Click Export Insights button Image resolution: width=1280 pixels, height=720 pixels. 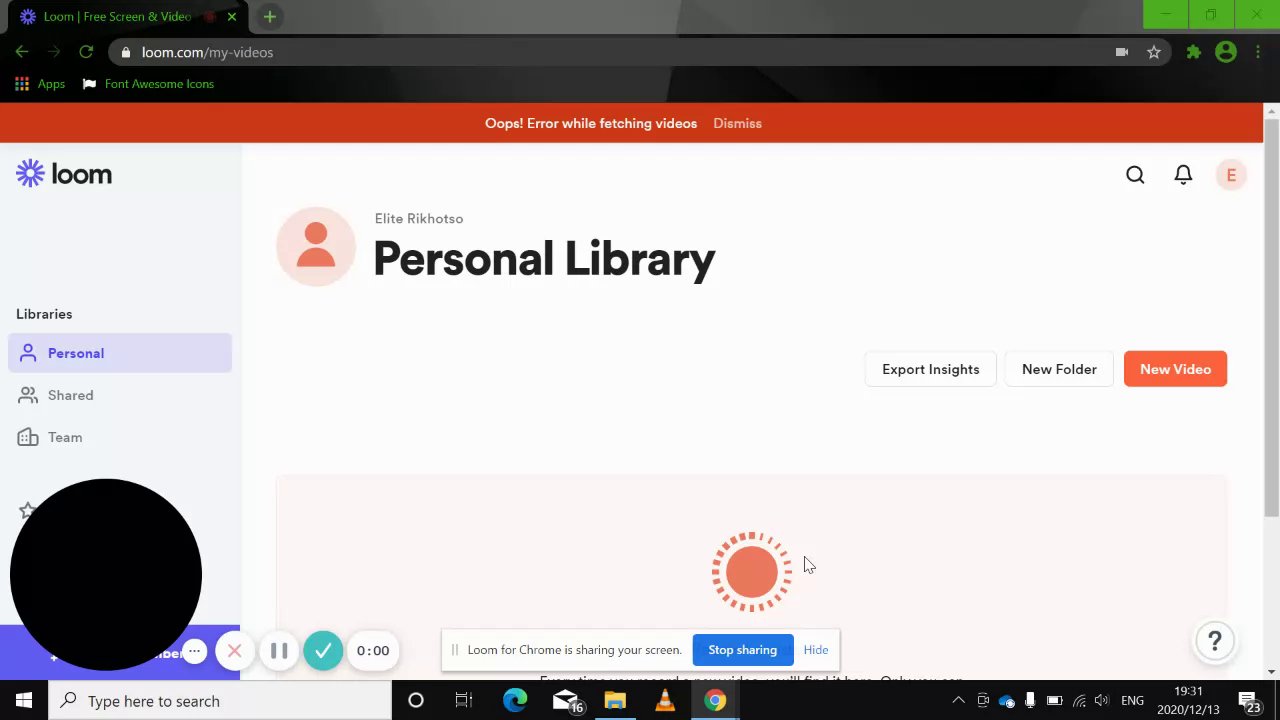click(x=930, y=369)
